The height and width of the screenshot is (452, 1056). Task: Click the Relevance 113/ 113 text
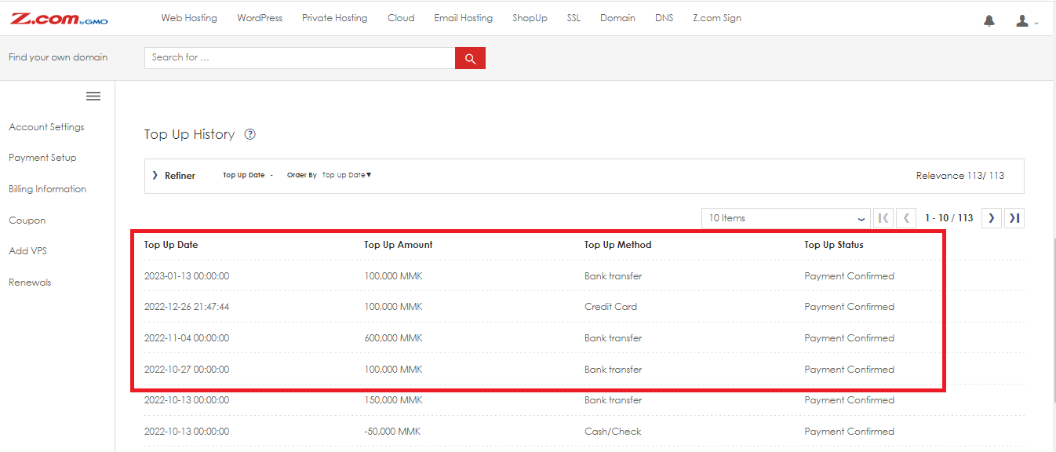pyautogui.click(x=960, y=176)
